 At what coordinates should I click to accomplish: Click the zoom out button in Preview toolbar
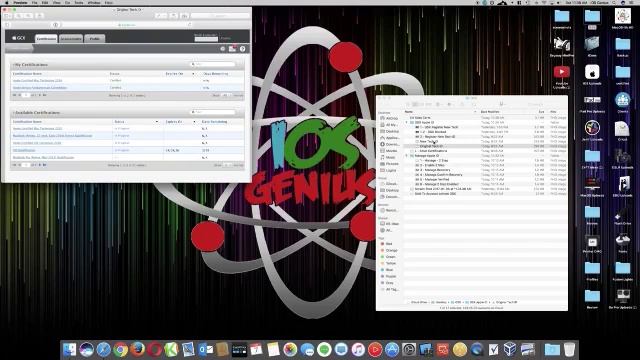click(x=19, y=16)
